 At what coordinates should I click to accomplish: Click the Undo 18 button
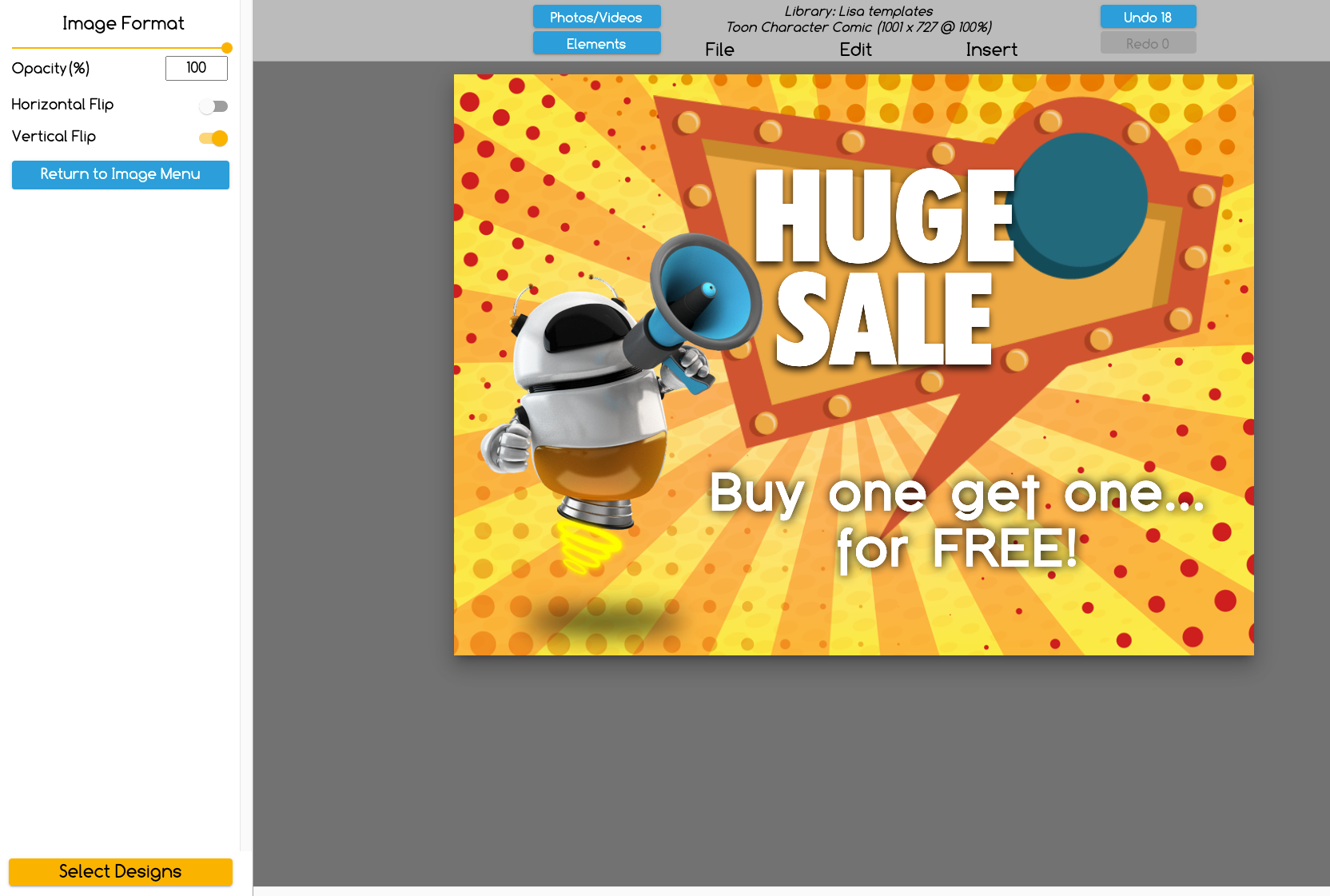[x=1148, y=17]
